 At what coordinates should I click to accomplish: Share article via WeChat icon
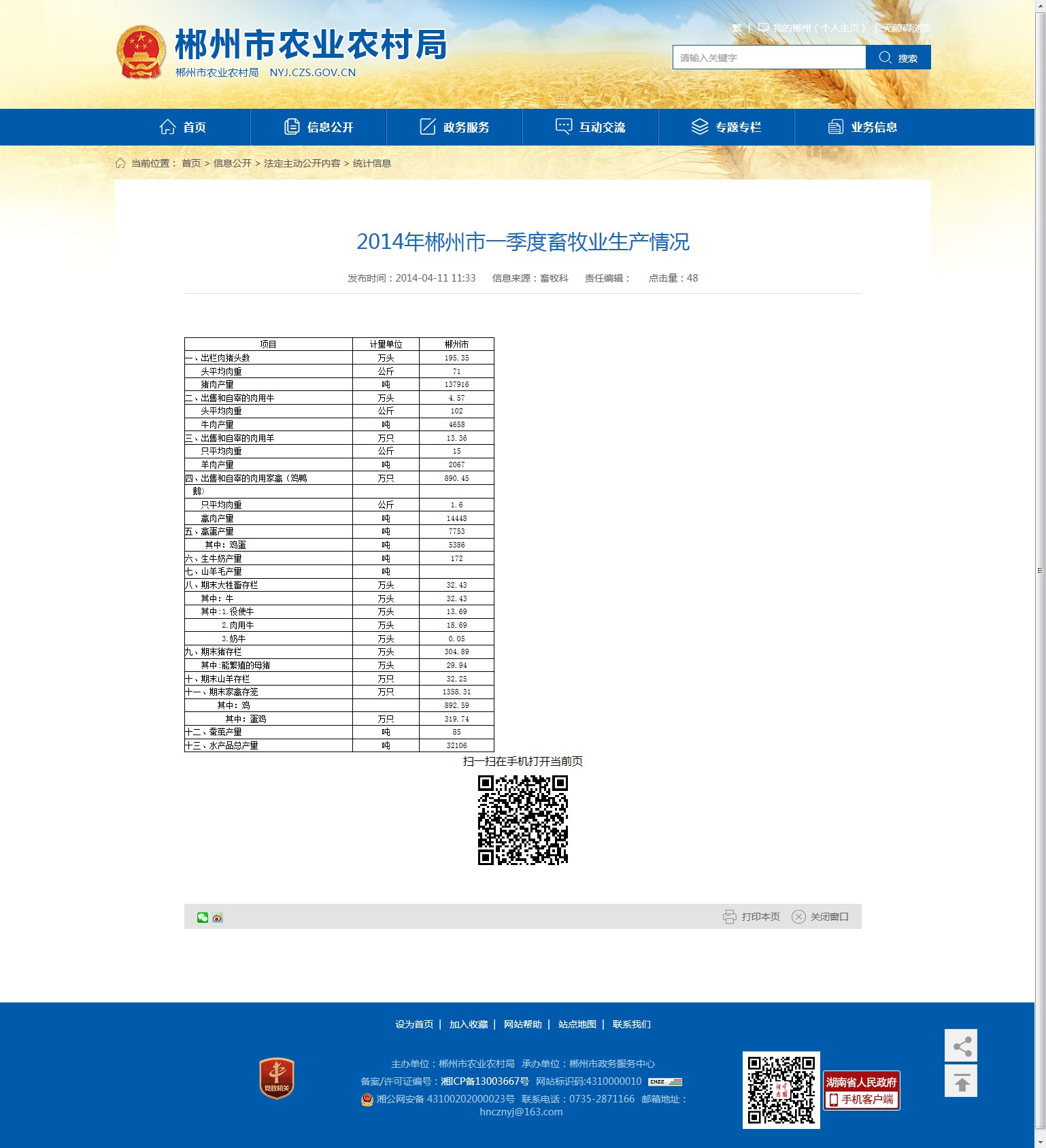(203, 917)
